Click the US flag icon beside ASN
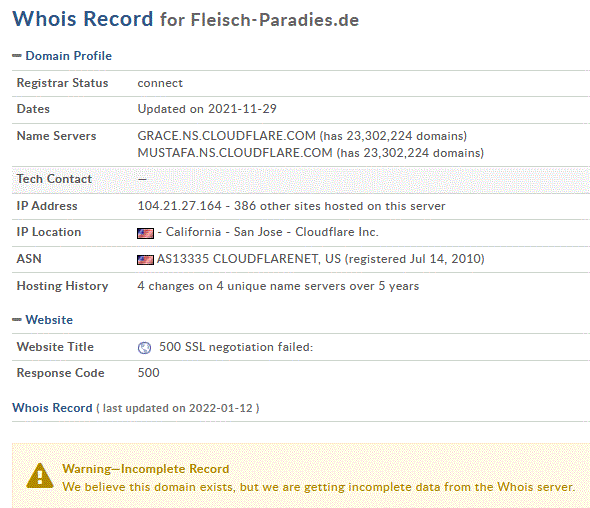Viewport: 590px width, 508px height. pos(145,260)
